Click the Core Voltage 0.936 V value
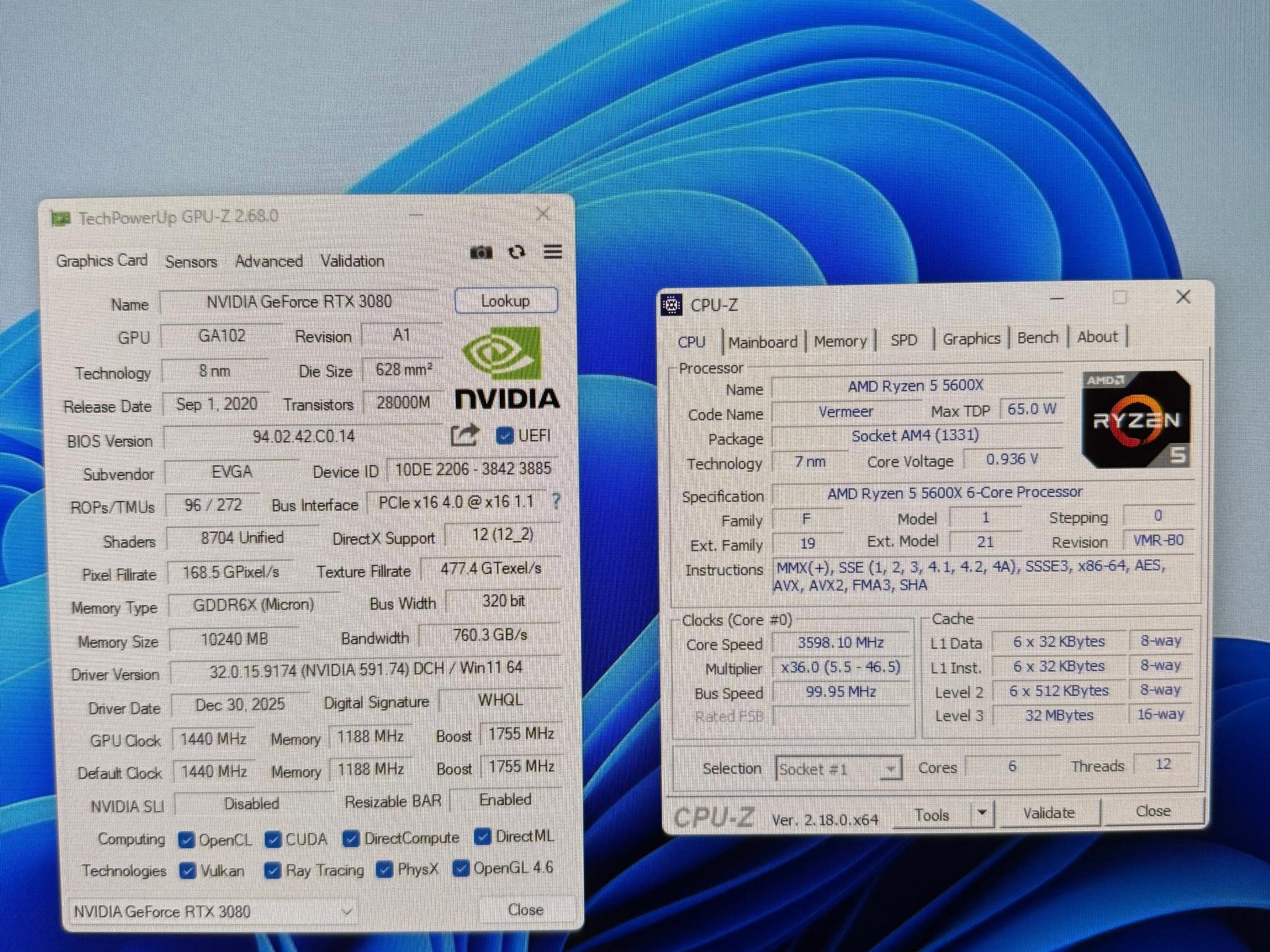This screenshot has height=952, width=1270. point(1012,459)
